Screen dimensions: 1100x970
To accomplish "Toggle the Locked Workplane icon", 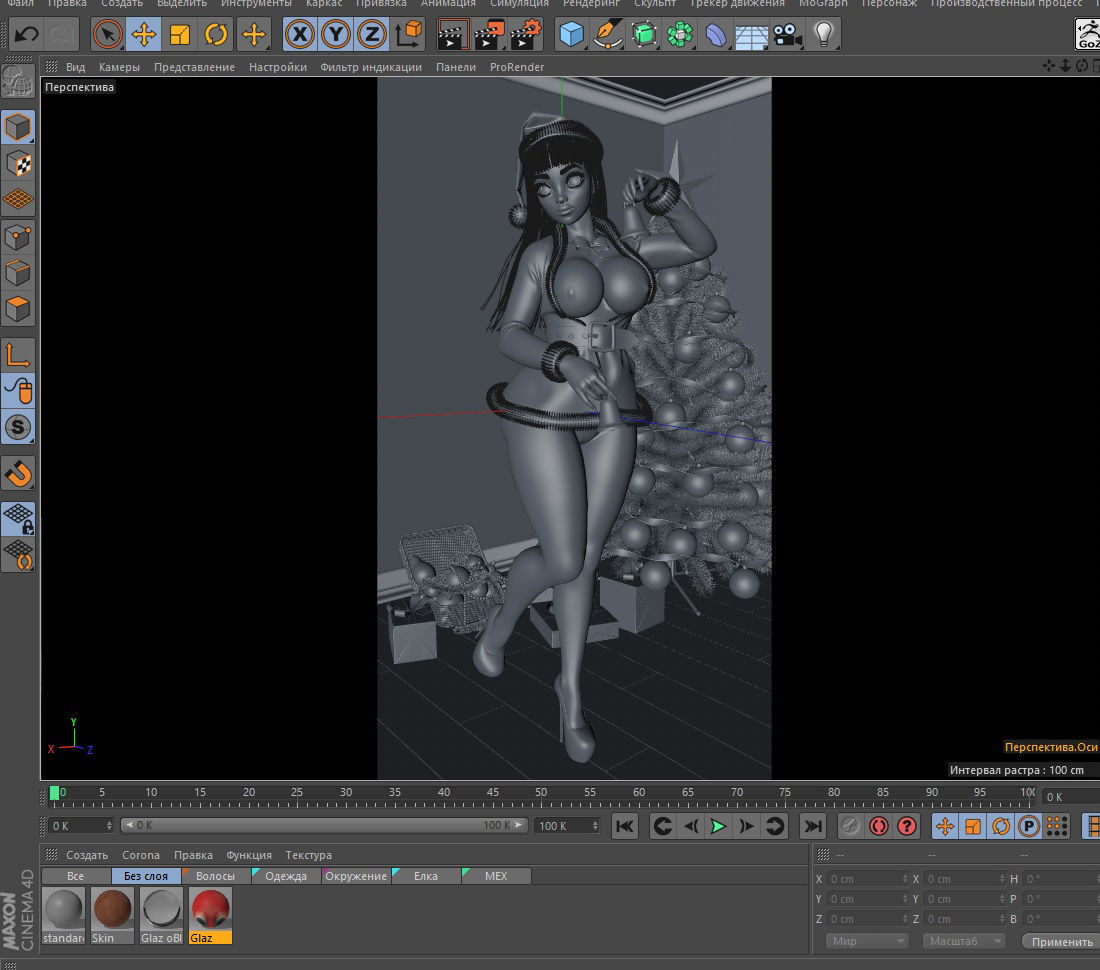I will coord(18,519).
